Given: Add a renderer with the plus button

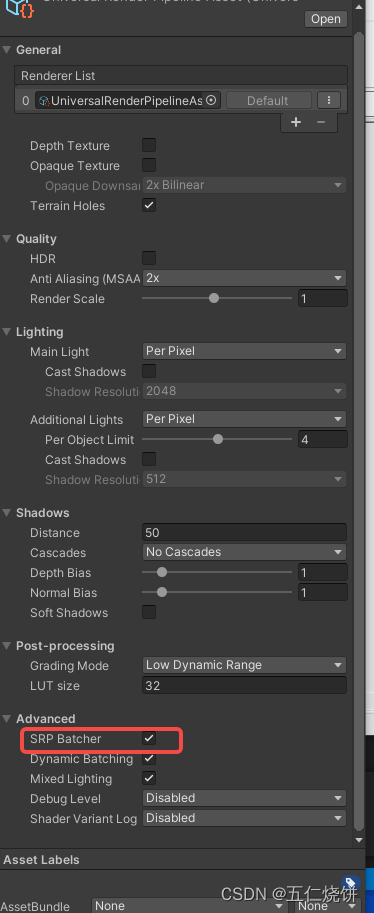Looking at the screenshot, I should pos(296,122).
